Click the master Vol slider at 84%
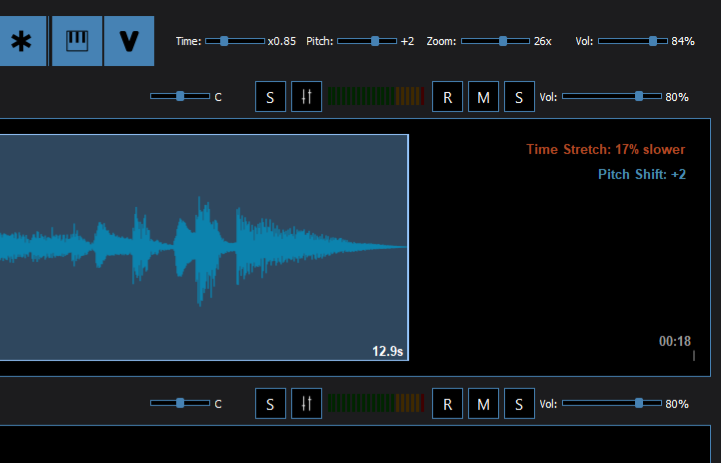The height and width of the screenshot is (463, 721). click(x=632, y=41)
